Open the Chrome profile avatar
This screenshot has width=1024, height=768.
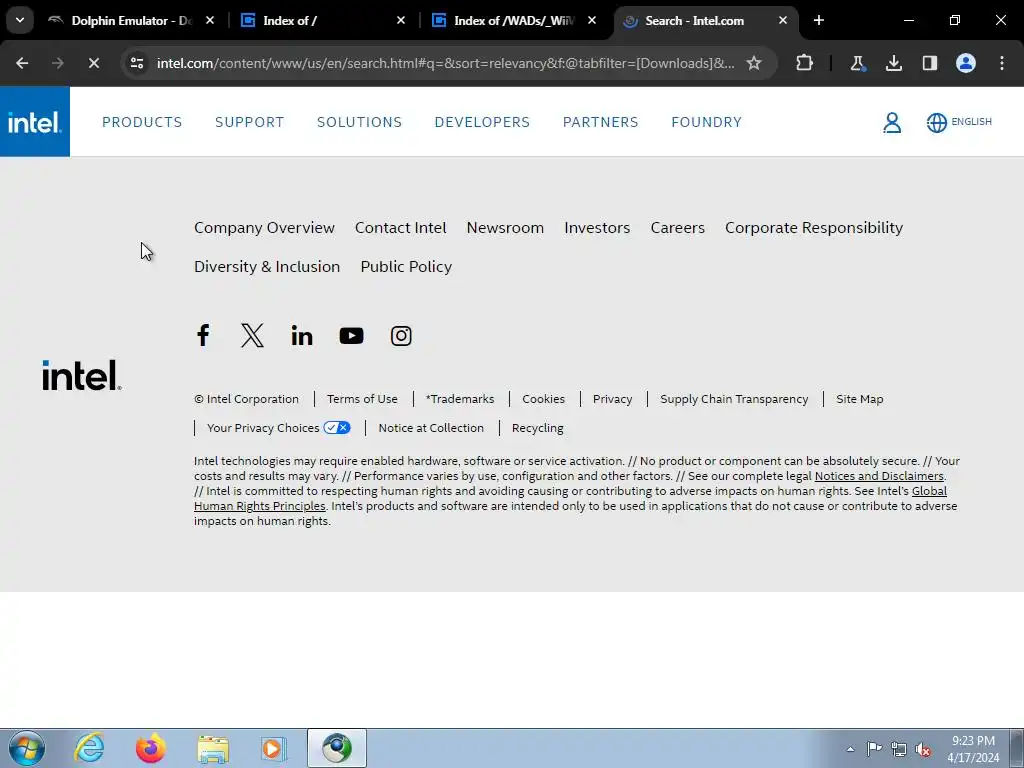pyautogui.click(x=966, y=63)
